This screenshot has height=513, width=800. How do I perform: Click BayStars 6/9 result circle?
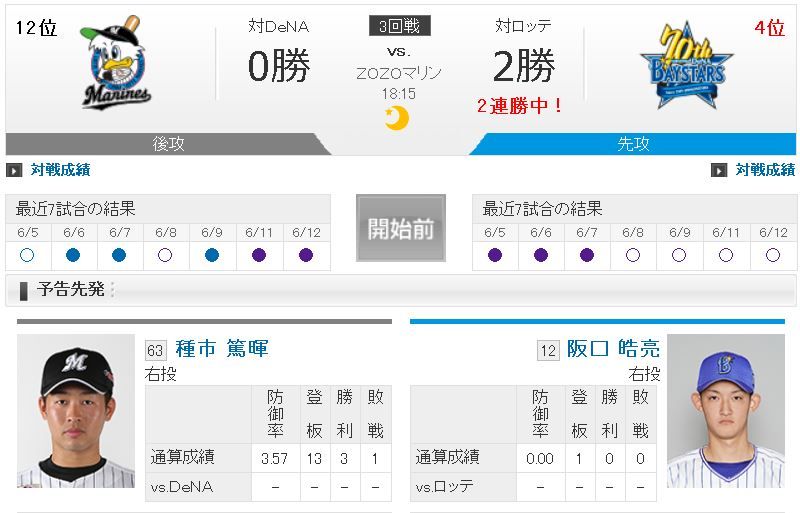(679, 255)
